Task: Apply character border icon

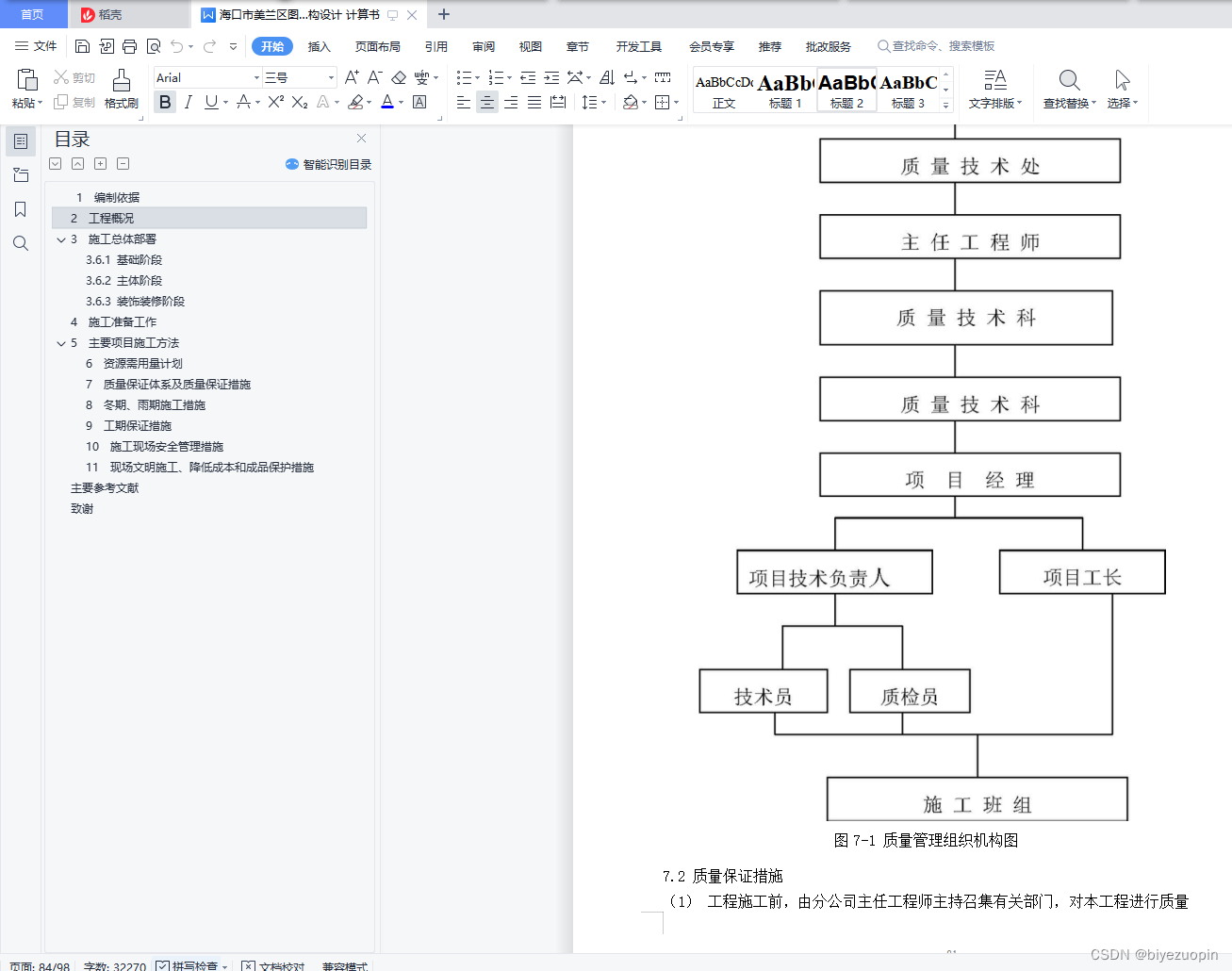Action: pos(419,102)
